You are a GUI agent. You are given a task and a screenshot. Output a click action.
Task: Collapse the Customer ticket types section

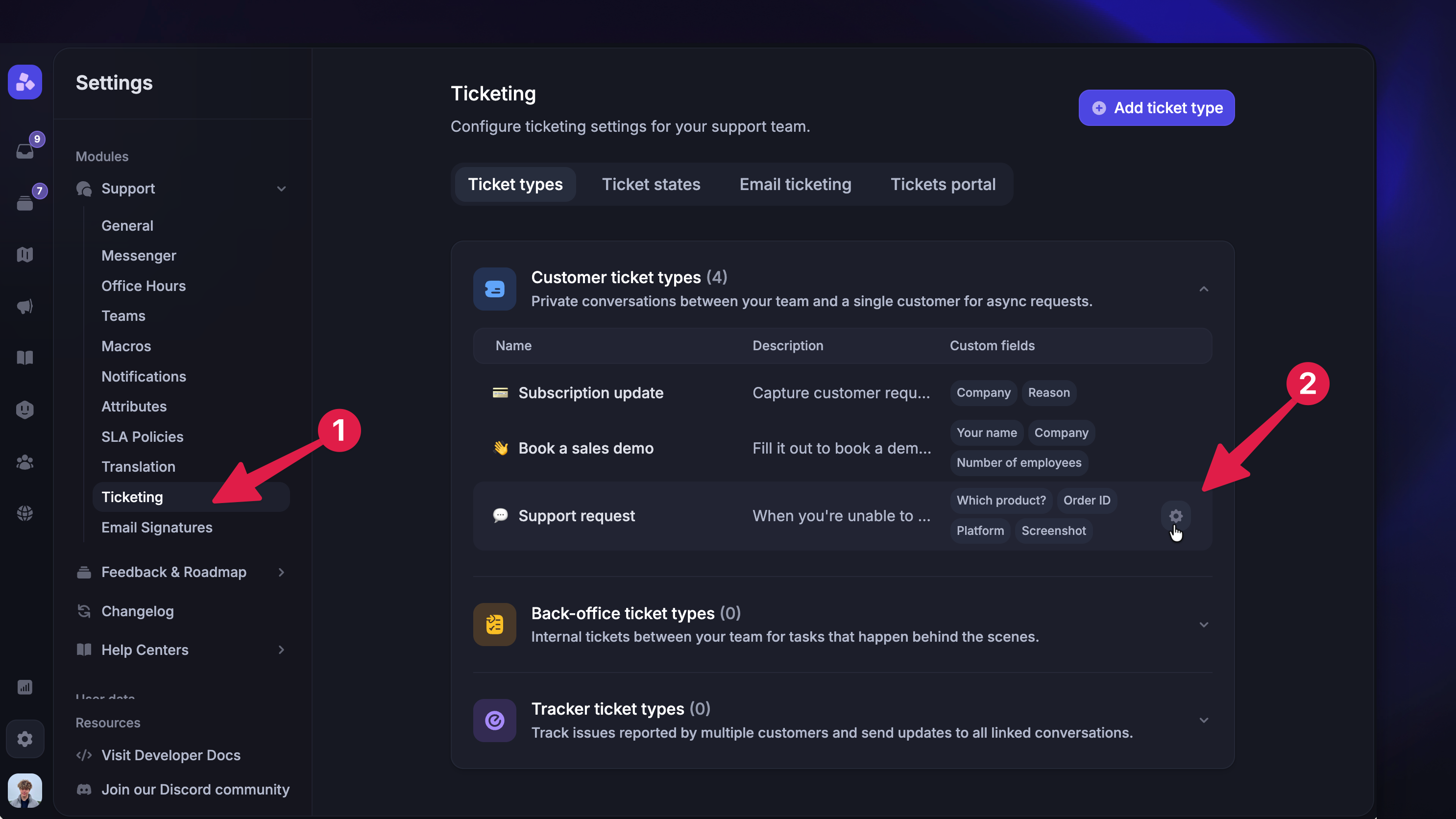pos(1203,289)
